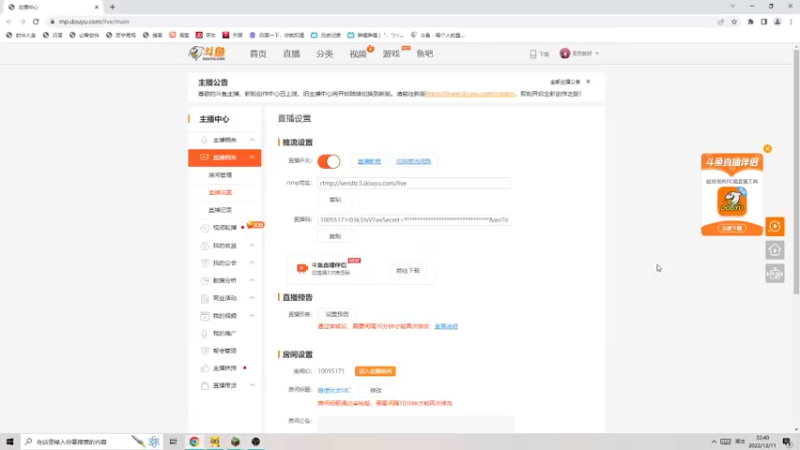Select 房间管理 in sidebar submenu
This screenshot has height=450, width=800.
click(x=220, y=175)
